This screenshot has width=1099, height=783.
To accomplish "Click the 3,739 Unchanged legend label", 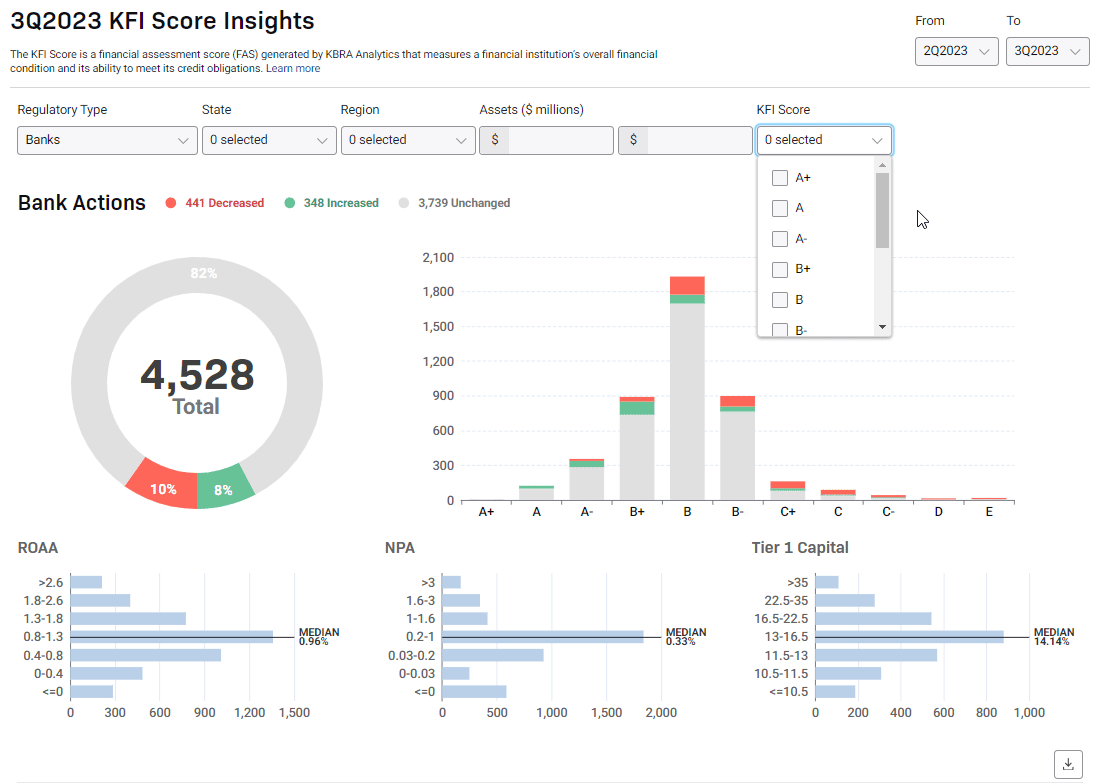I will click(x=460, y=202).
